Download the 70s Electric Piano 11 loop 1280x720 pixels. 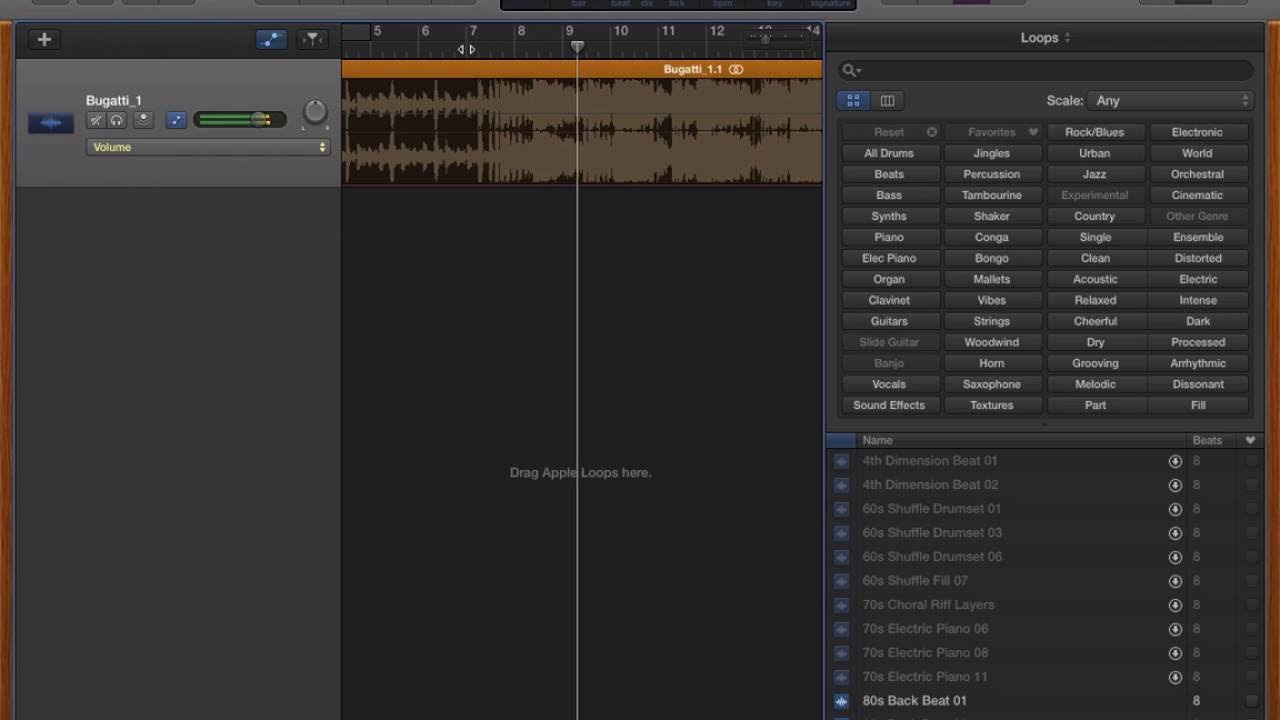(1175, 677)
